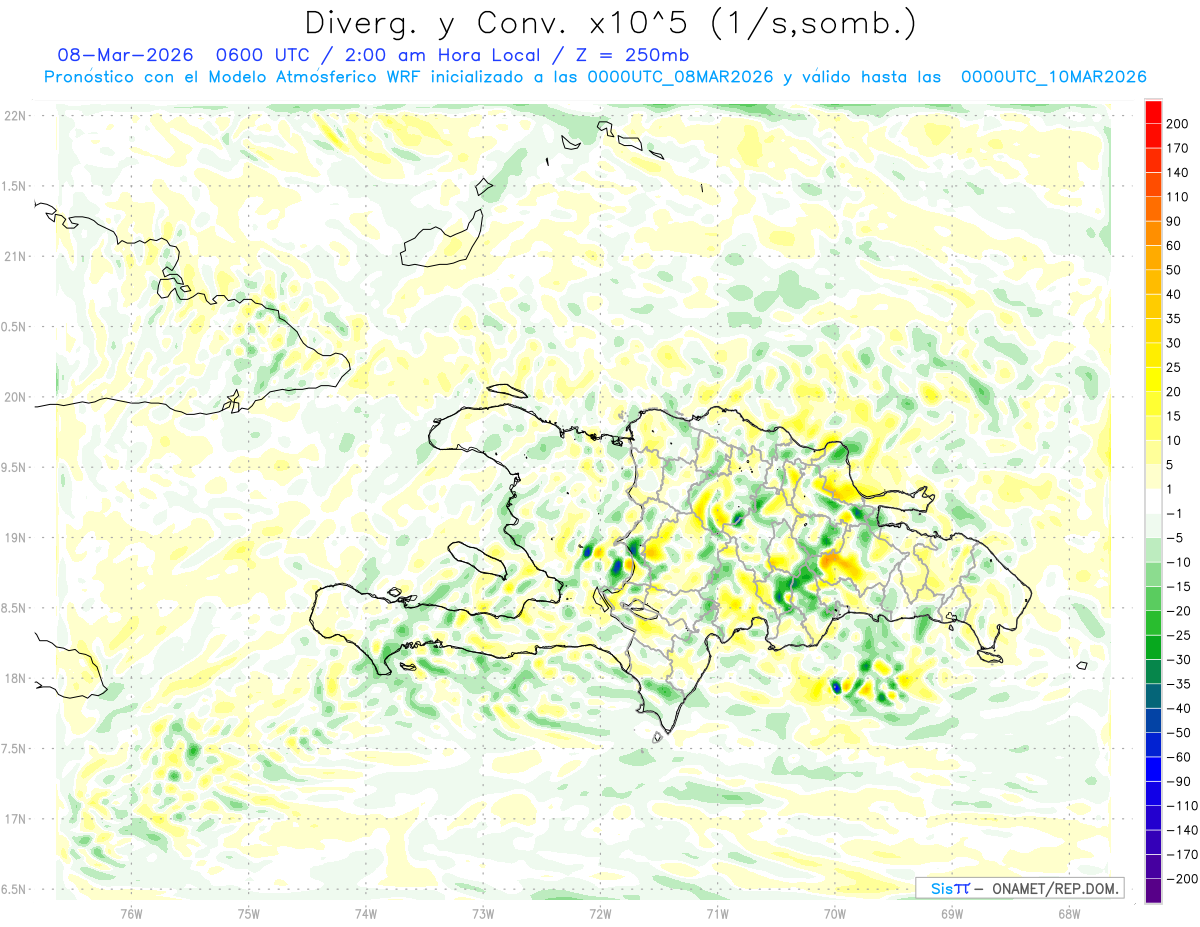Select the positive '140' color scale label
The width and height of the screenshot is (1200, 927).
[x=1179, y=172]
